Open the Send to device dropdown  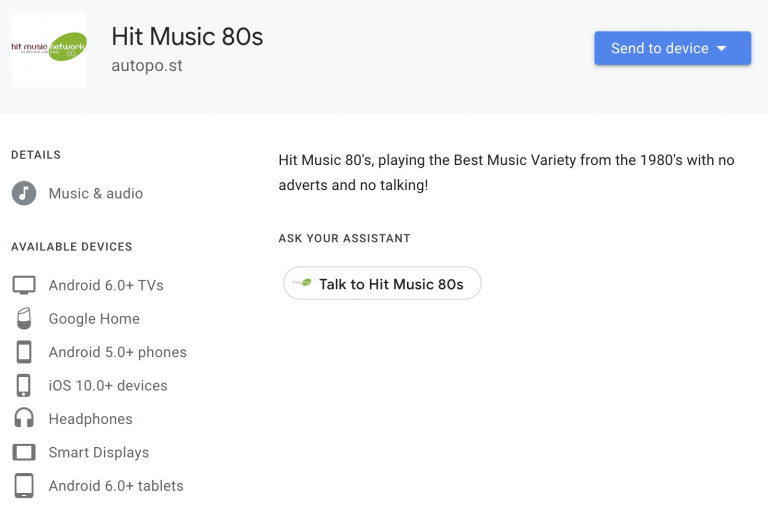pyautogui.click(x=672, y=48)
